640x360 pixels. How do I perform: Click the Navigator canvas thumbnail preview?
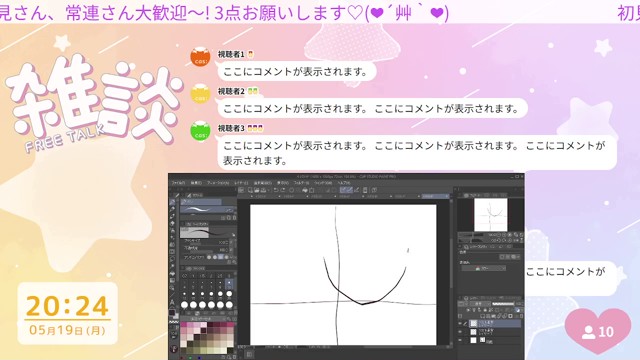(491, 214)
